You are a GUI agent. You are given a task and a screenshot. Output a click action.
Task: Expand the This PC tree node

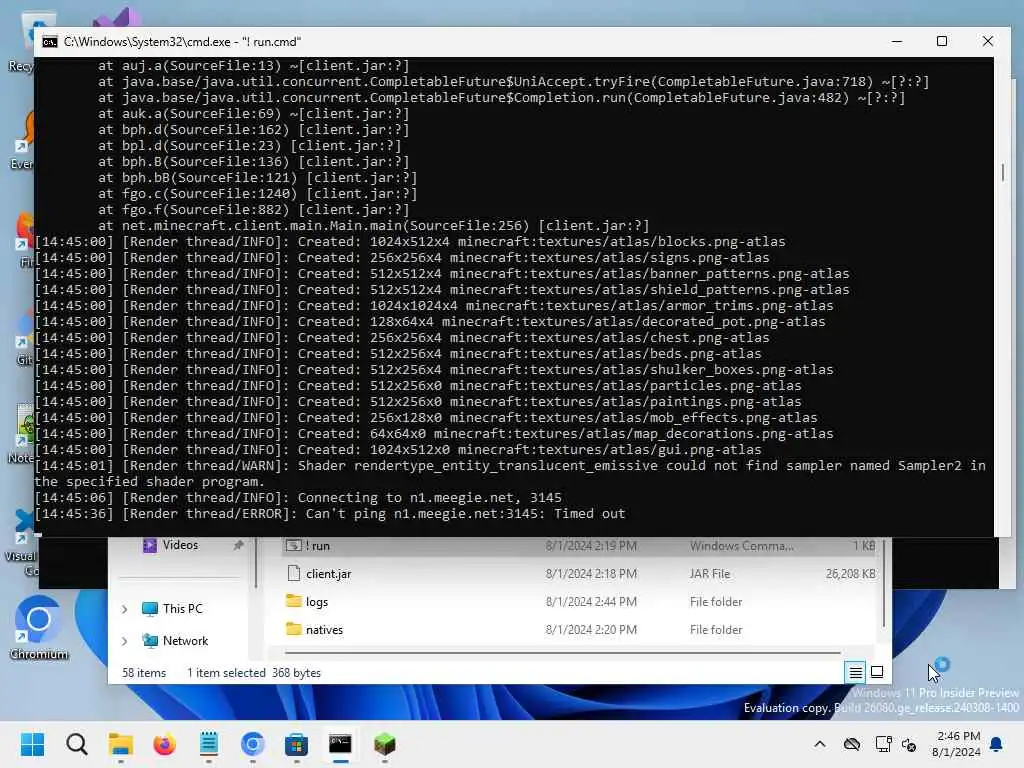click(x=125, y=609)
